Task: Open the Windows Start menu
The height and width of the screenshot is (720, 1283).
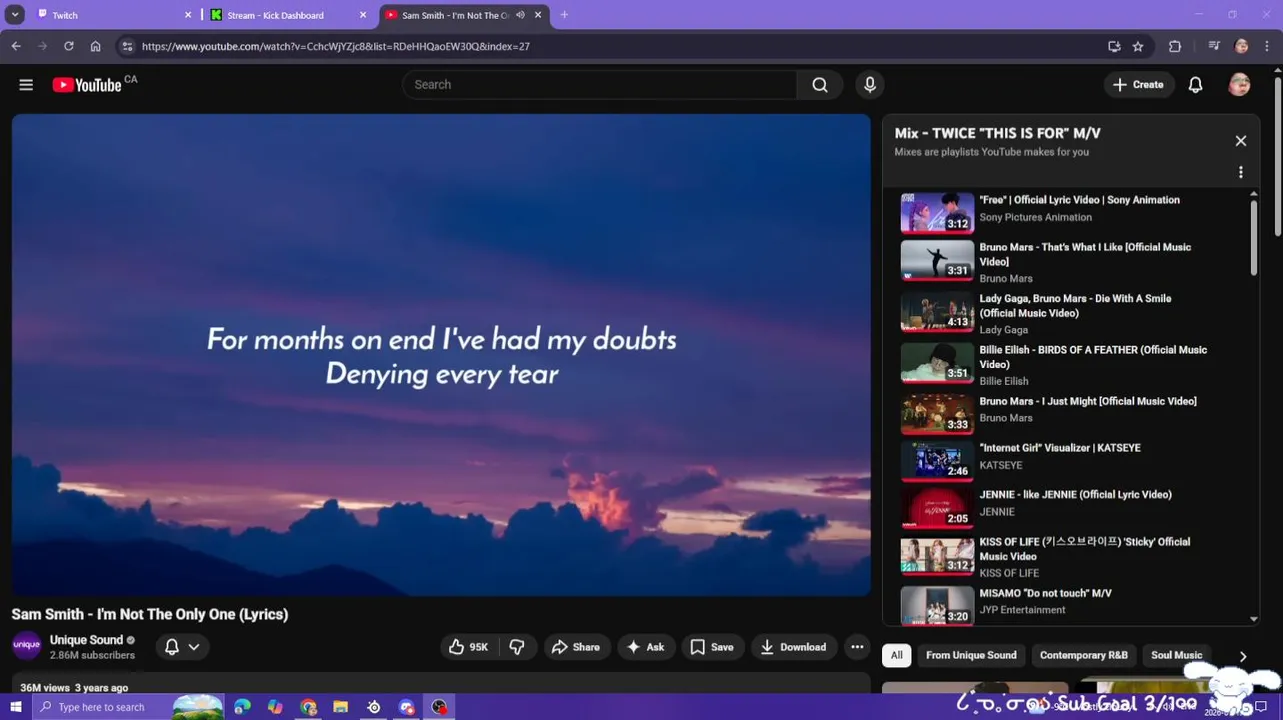Action: click(x=15, y=707)
